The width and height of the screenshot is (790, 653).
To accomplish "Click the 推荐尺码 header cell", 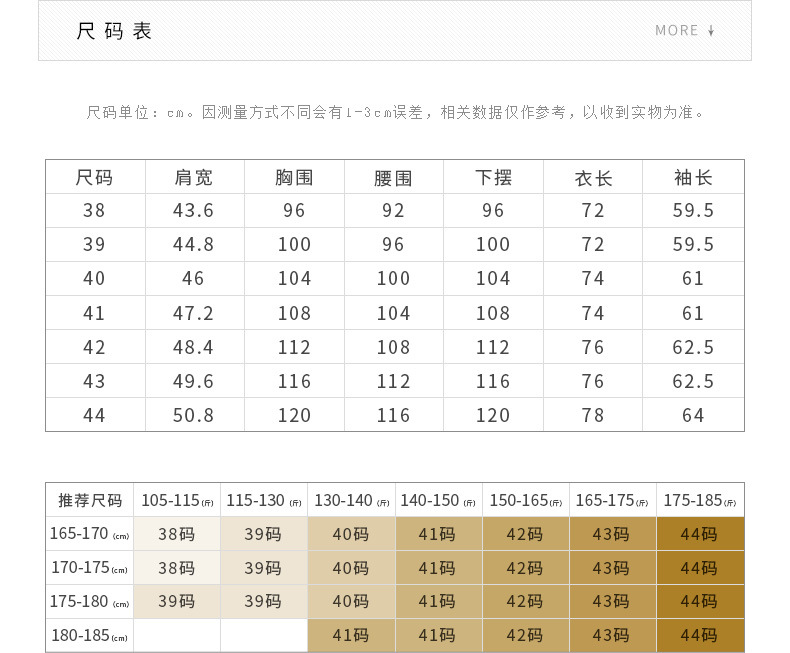I will (90, 500).
